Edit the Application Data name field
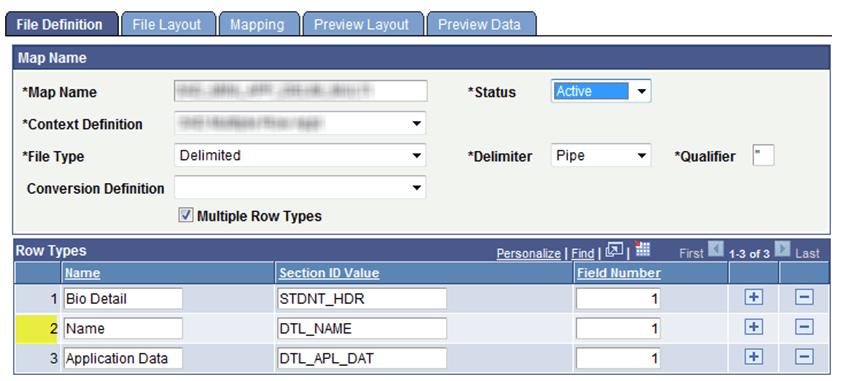Screen dimensions: 841x381 click(123, 358)
